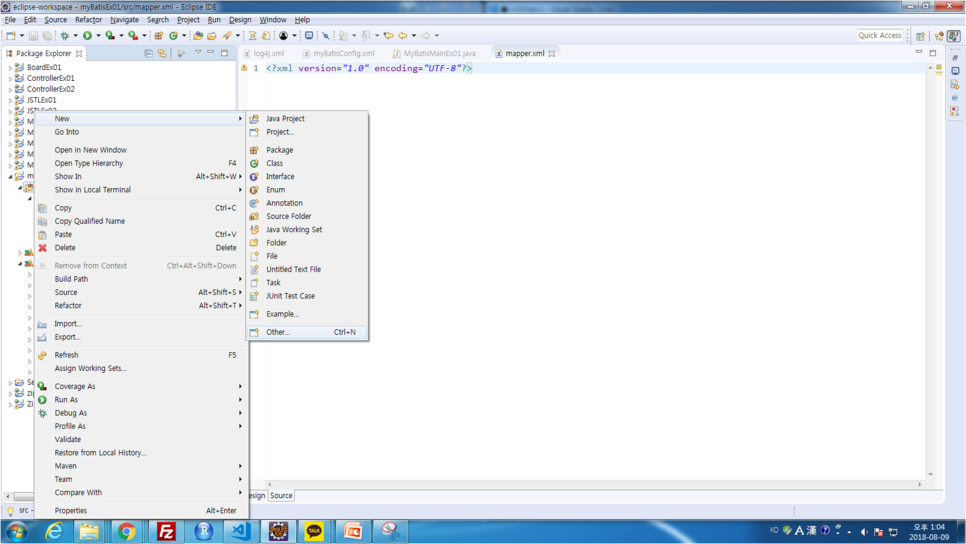Open the Navigate menu
Image resolution: width=966 pixels, height=544 pixels.
(124, 20)
